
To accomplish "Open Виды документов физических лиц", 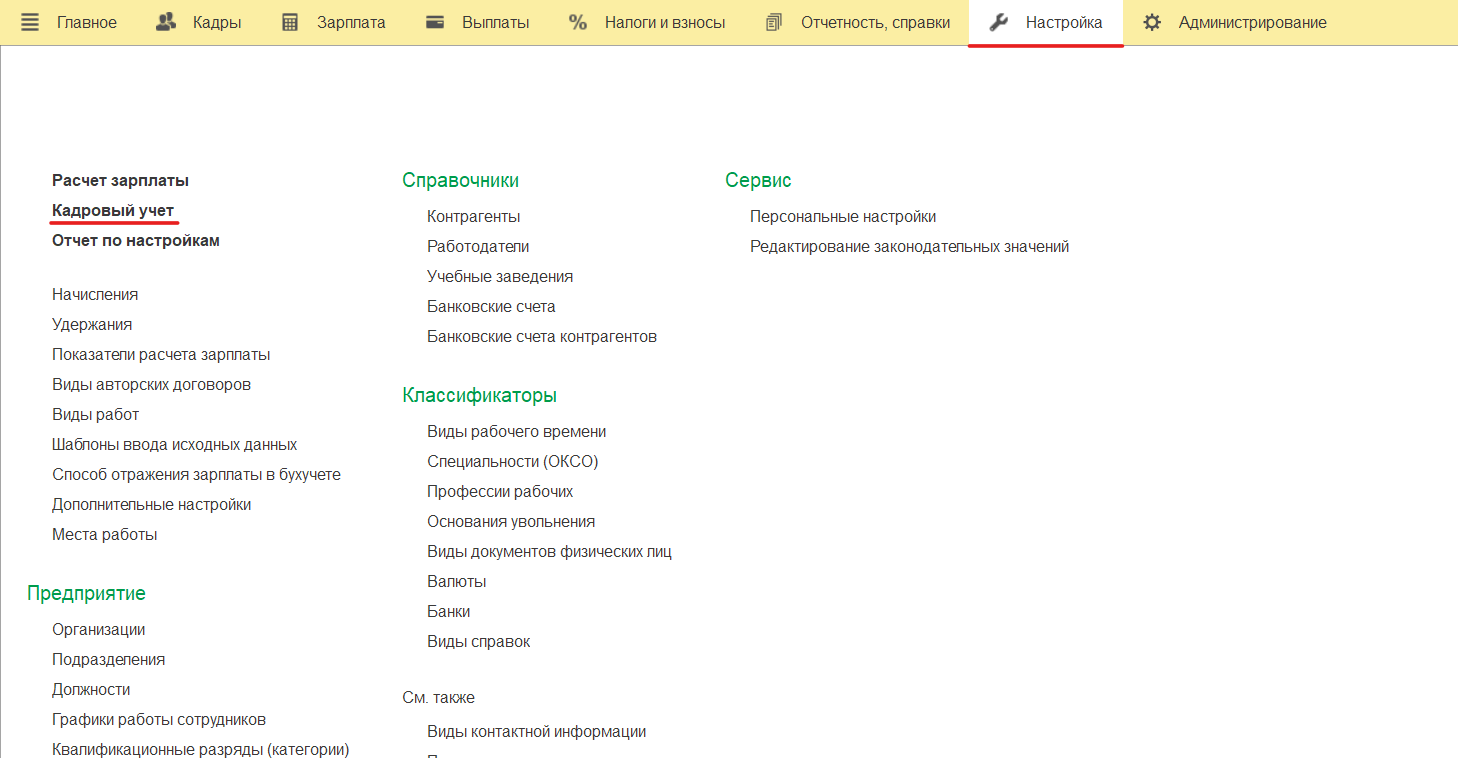I will point(549,552).
